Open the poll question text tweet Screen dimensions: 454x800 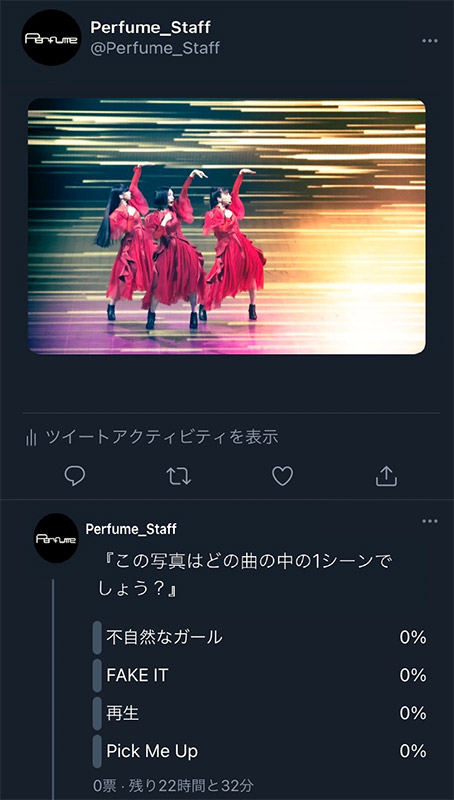[246, 577]
